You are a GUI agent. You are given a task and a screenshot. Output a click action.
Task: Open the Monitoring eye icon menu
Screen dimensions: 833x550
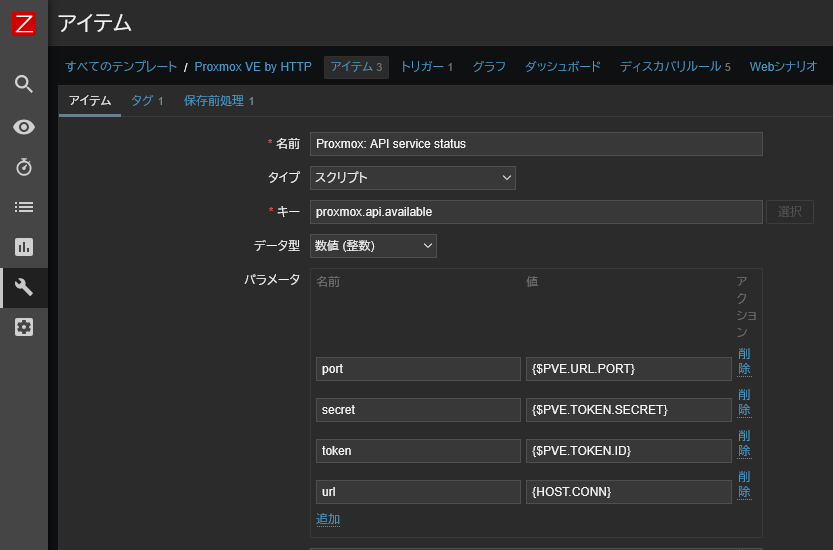[x=24, y=127]
